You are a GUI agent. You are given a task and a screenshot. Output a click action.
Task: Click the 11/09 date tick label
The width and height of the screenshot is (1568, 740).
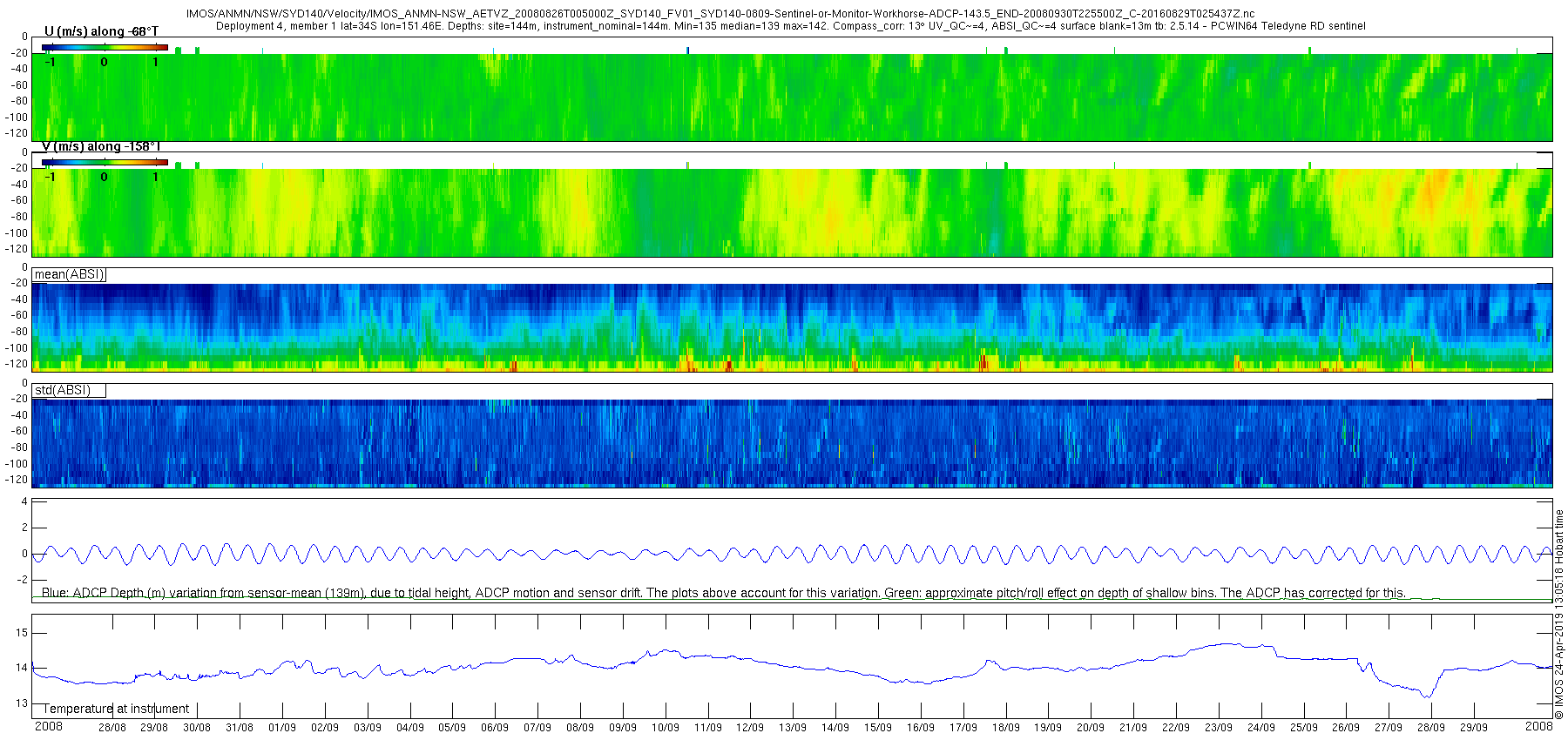coord(708,728)
